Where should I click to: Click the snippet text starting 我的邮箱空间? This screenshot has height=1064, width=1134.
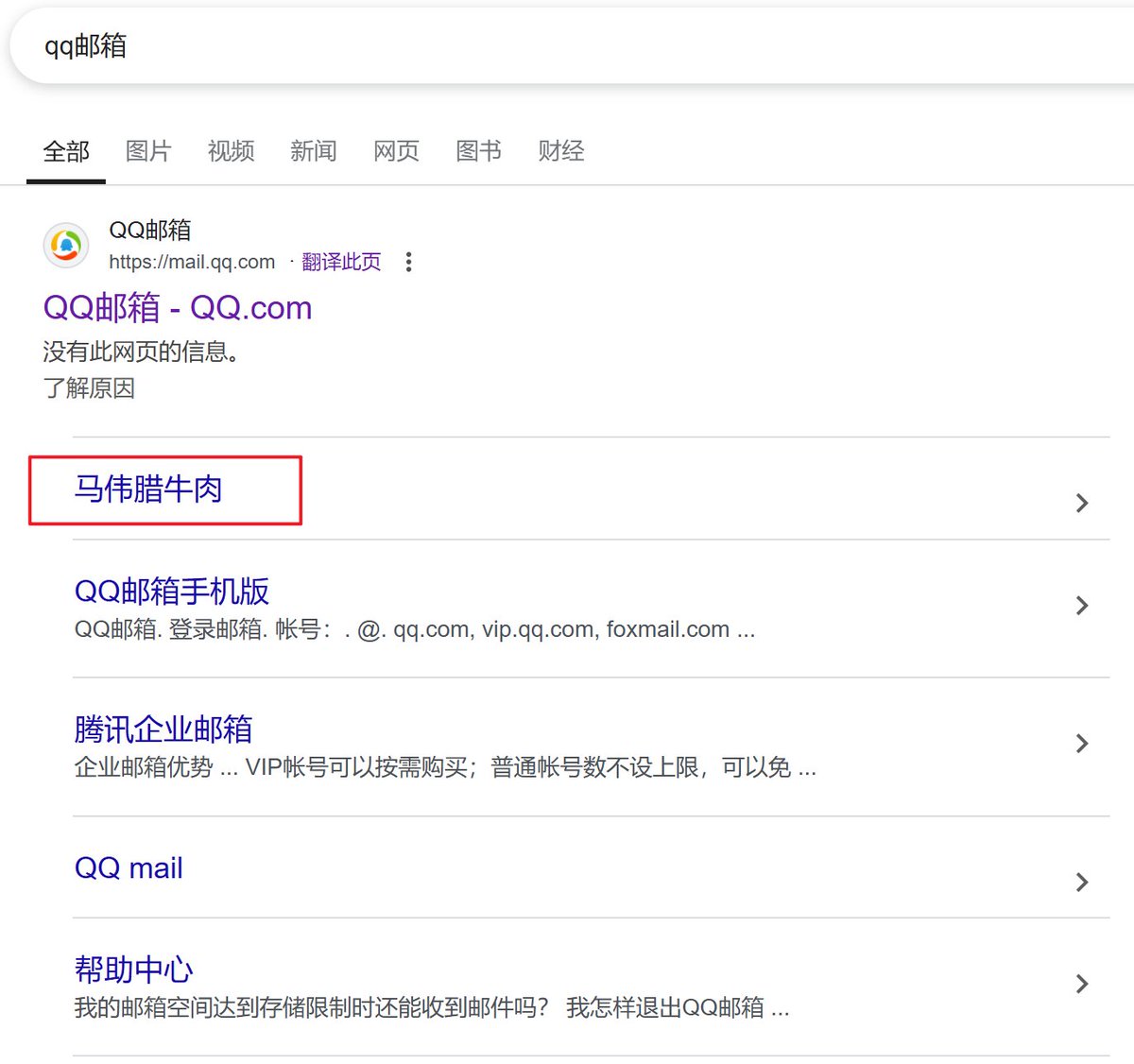tap(432, 1007)
